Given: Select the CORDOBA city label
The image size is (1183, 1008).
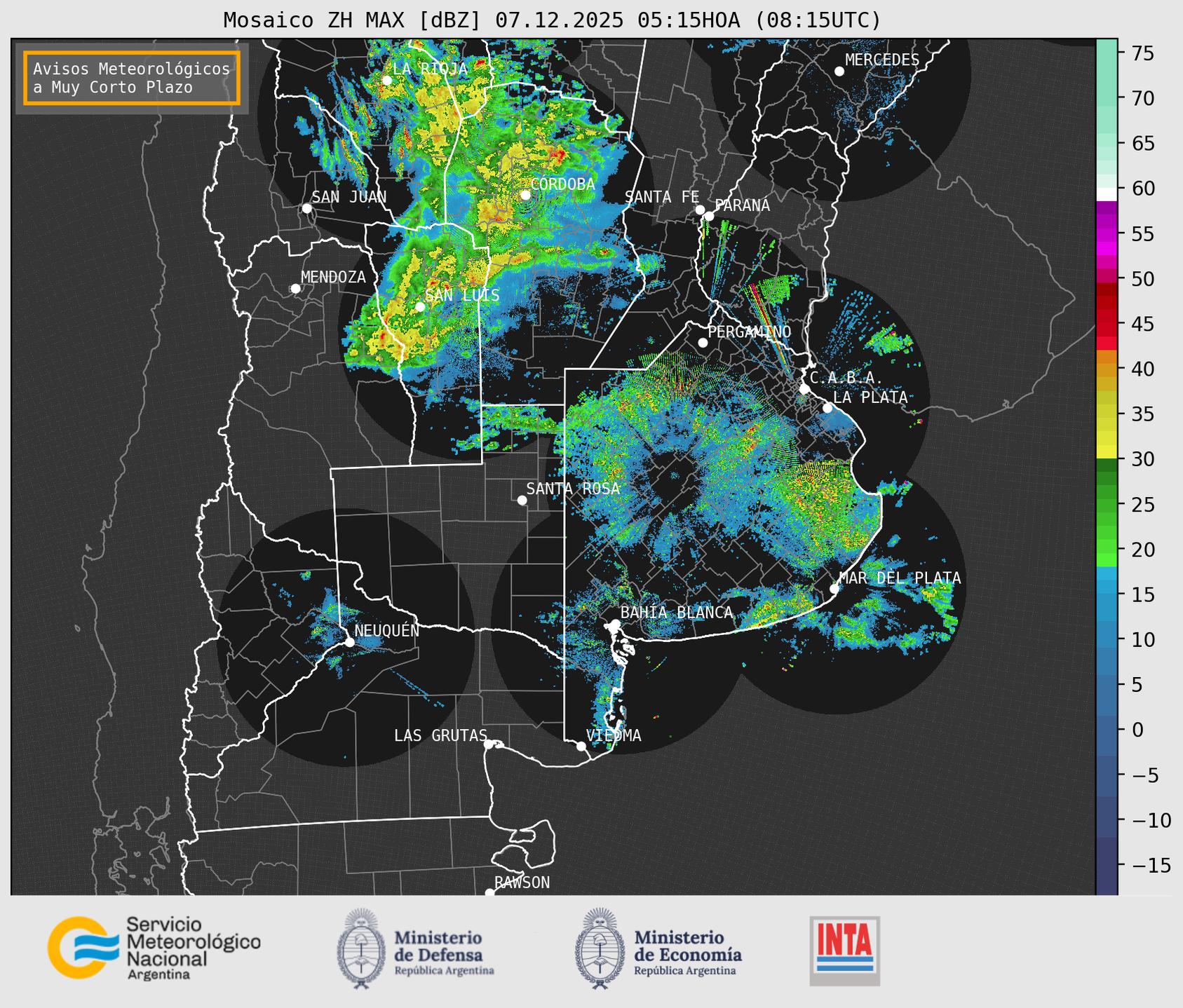Looking at the screenshot, I should pyautogui.click(x=562, y=184).
